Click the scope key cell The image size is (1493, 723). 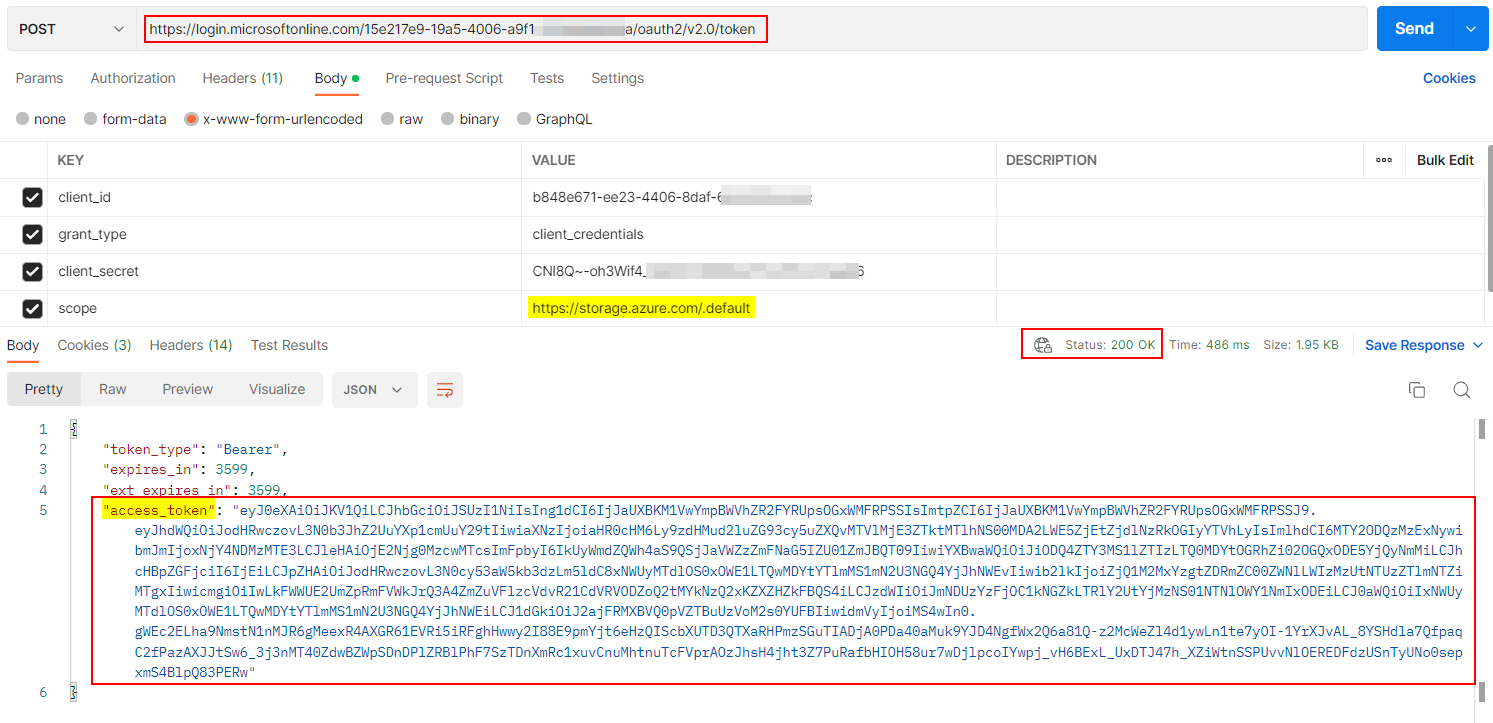[284, 308]
